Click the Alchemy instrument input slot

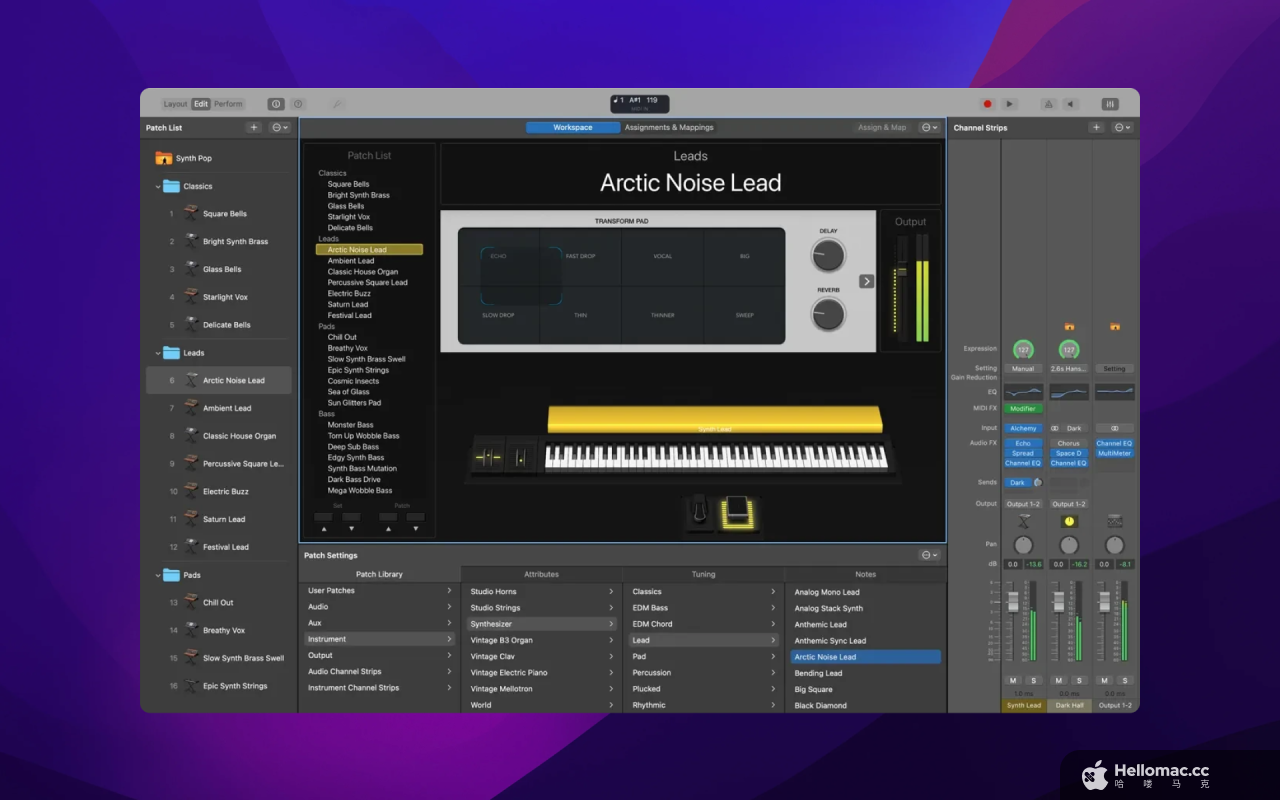click(x=1023, y=428)
